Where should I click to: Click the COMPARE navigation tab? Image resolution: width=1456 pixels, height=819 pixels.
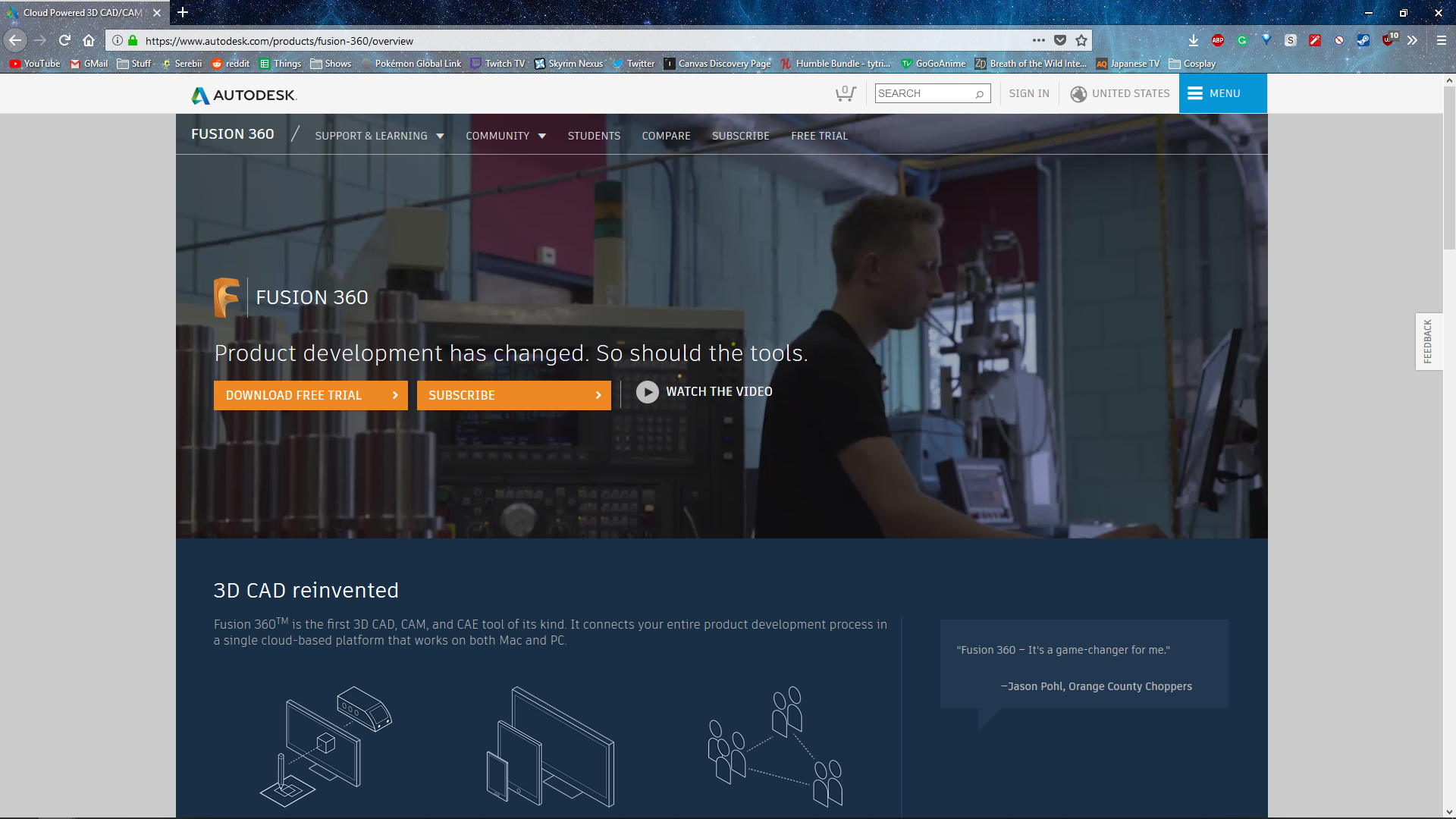tap(666, 136)
